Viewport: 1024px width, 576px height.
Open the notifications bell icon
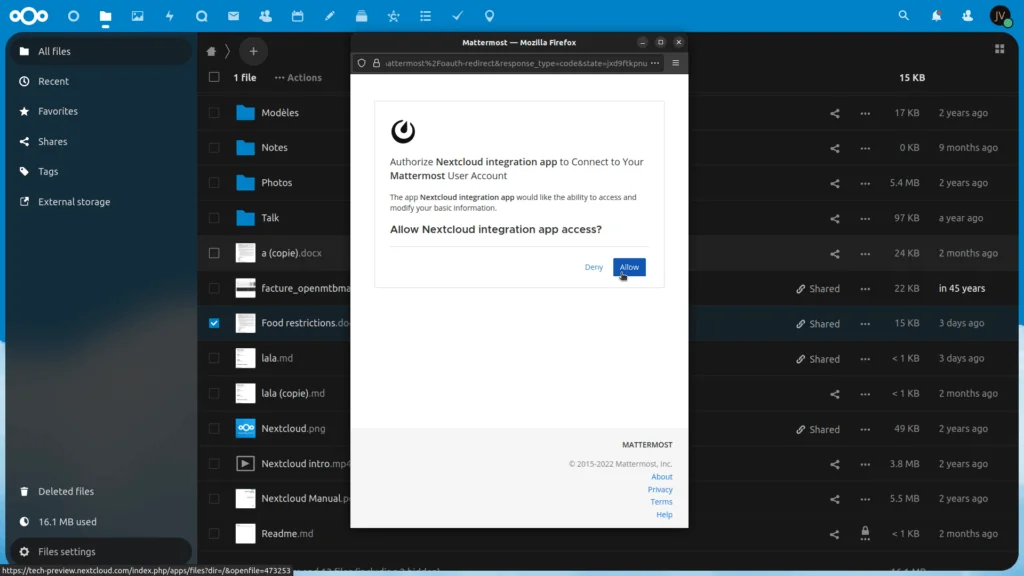(x=936, y=16)
